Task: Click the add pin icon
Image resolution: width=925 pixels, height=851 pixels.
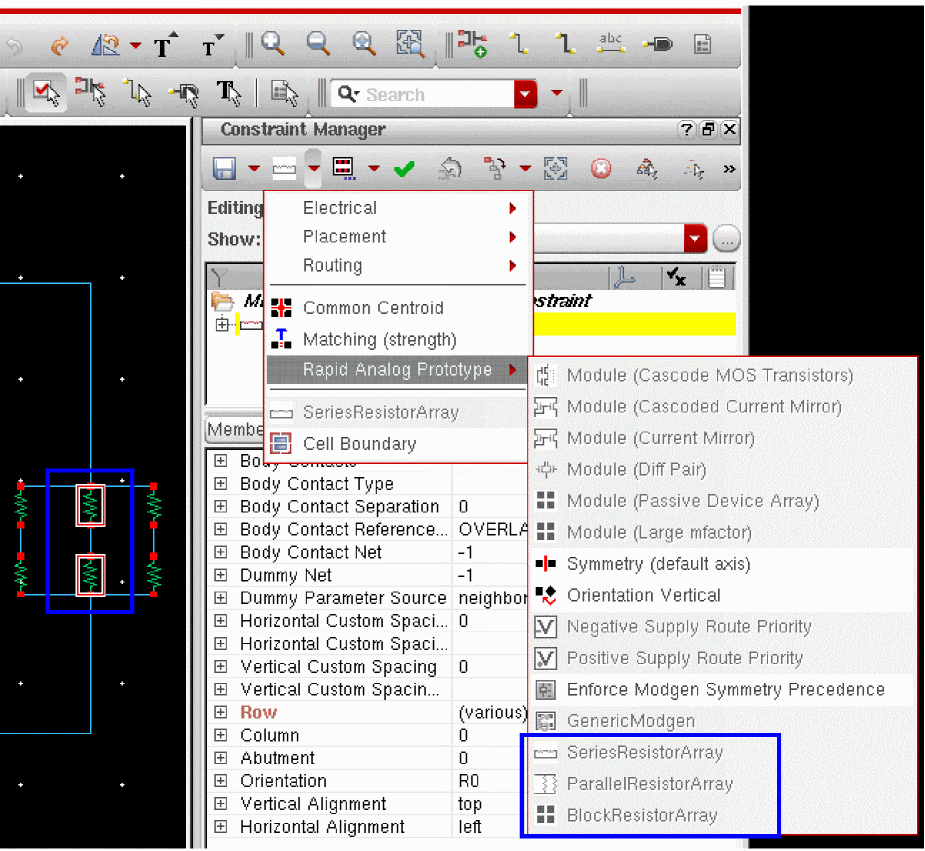Action: click(x=657, y=44)
